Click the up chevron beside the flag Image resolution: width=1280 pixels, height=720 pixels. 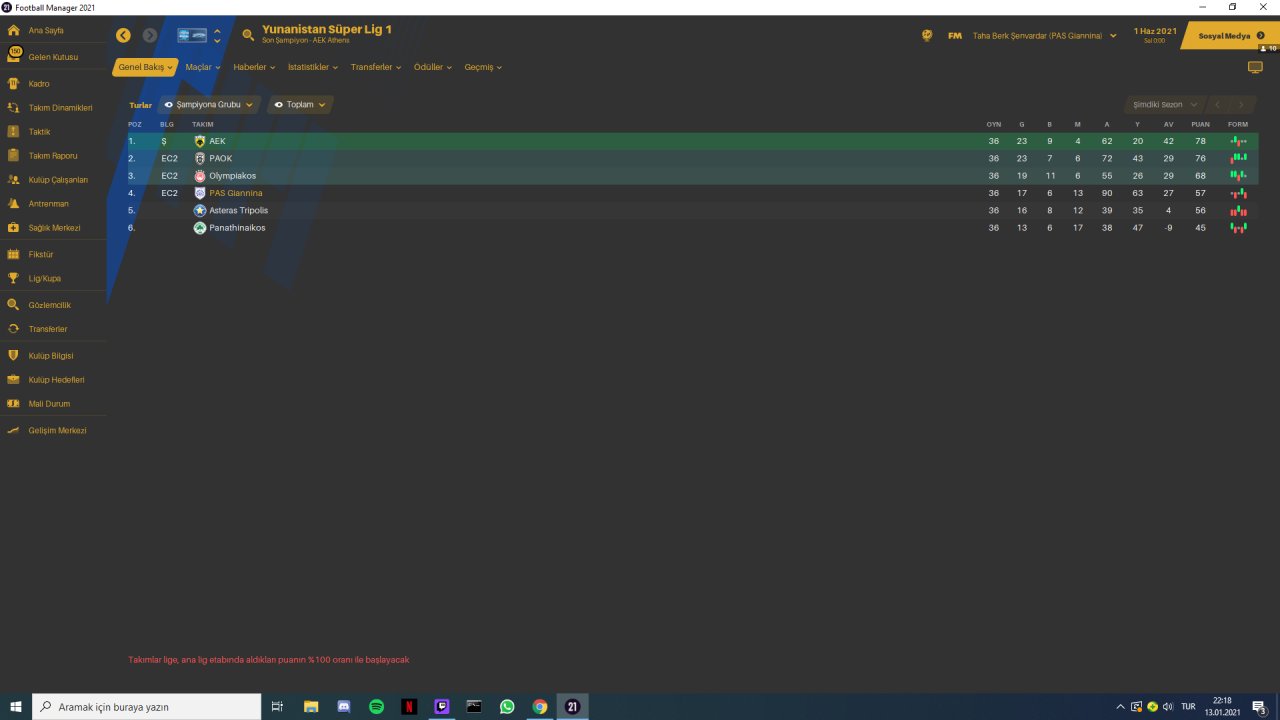click(218, 30)
